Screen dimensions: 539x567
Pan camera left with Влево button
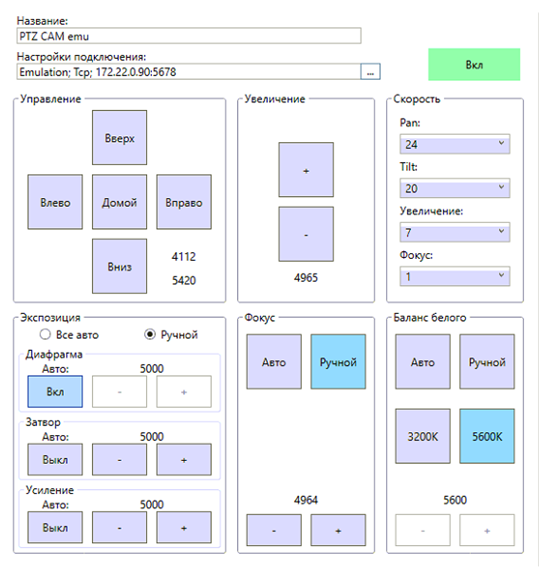(x=55, y=202)
